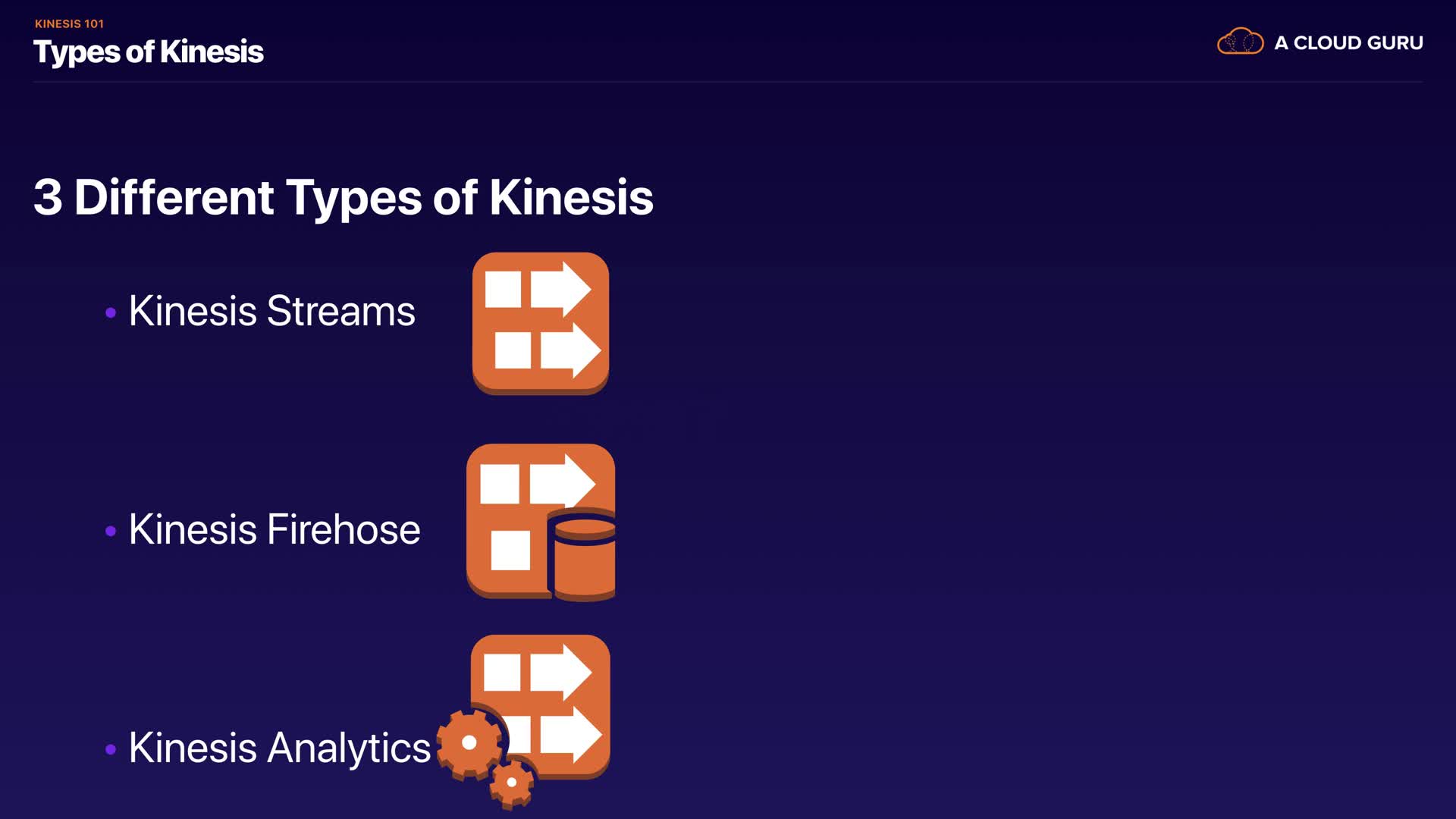
Task: Select the "Kinesis Analytics" bullet text
Action: pos(279,748)
